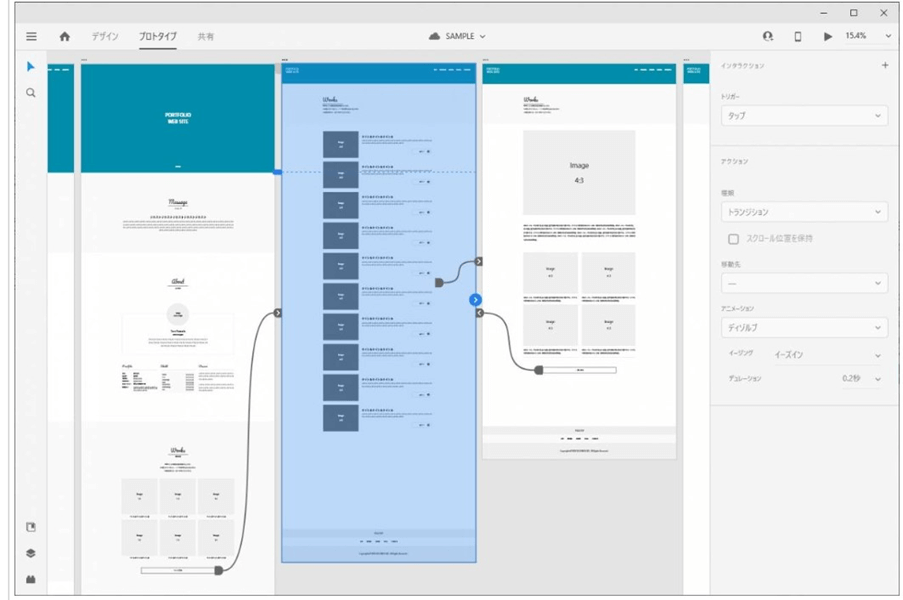Click the インタラクション panel heading
The image size is (903, 600).
click(x=743, y=66)
